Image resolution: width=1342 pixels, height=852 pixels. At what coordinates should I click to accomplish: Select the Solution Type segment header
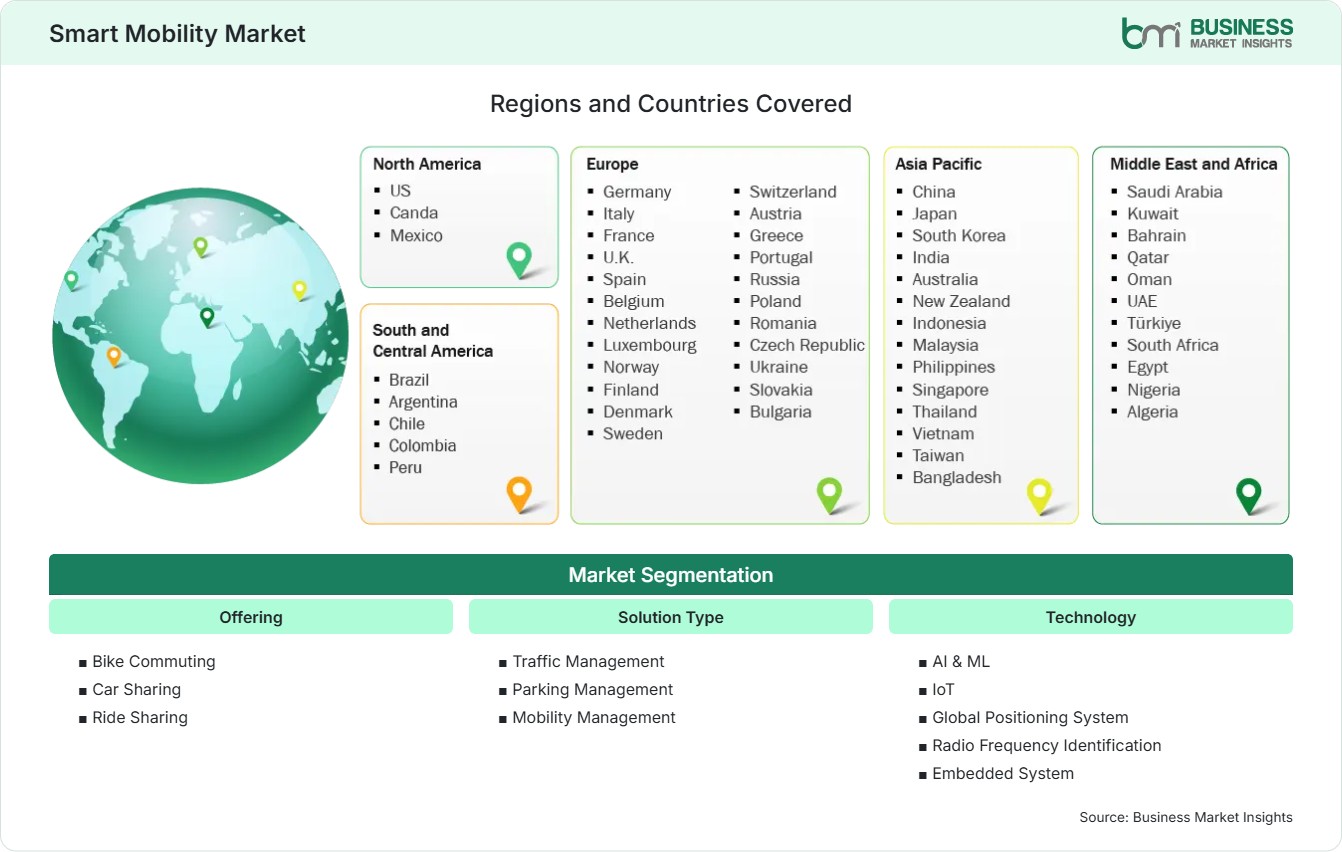(x=671, y=617)
